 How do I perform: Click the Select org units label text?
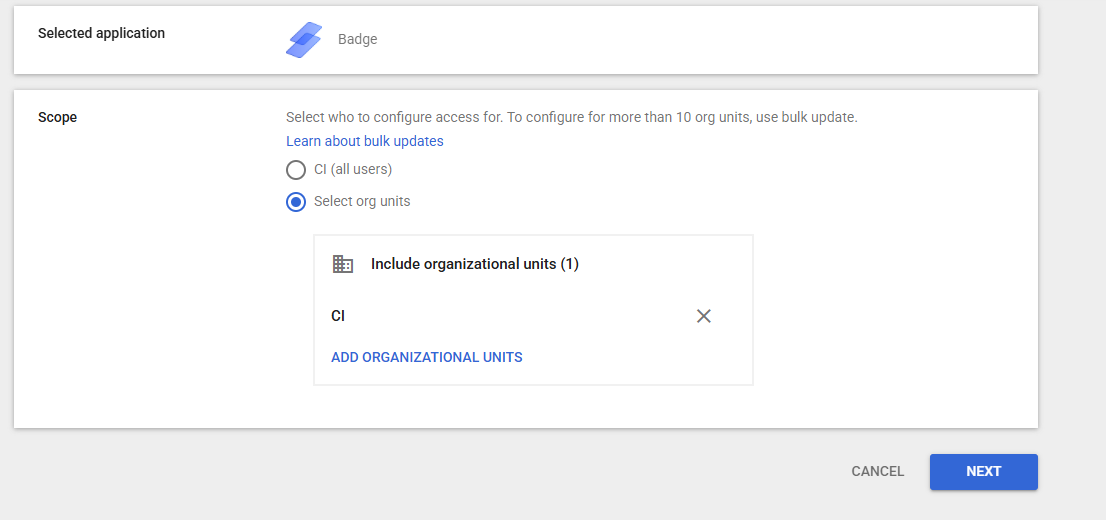pyautogui.click(x=362, y=201)
